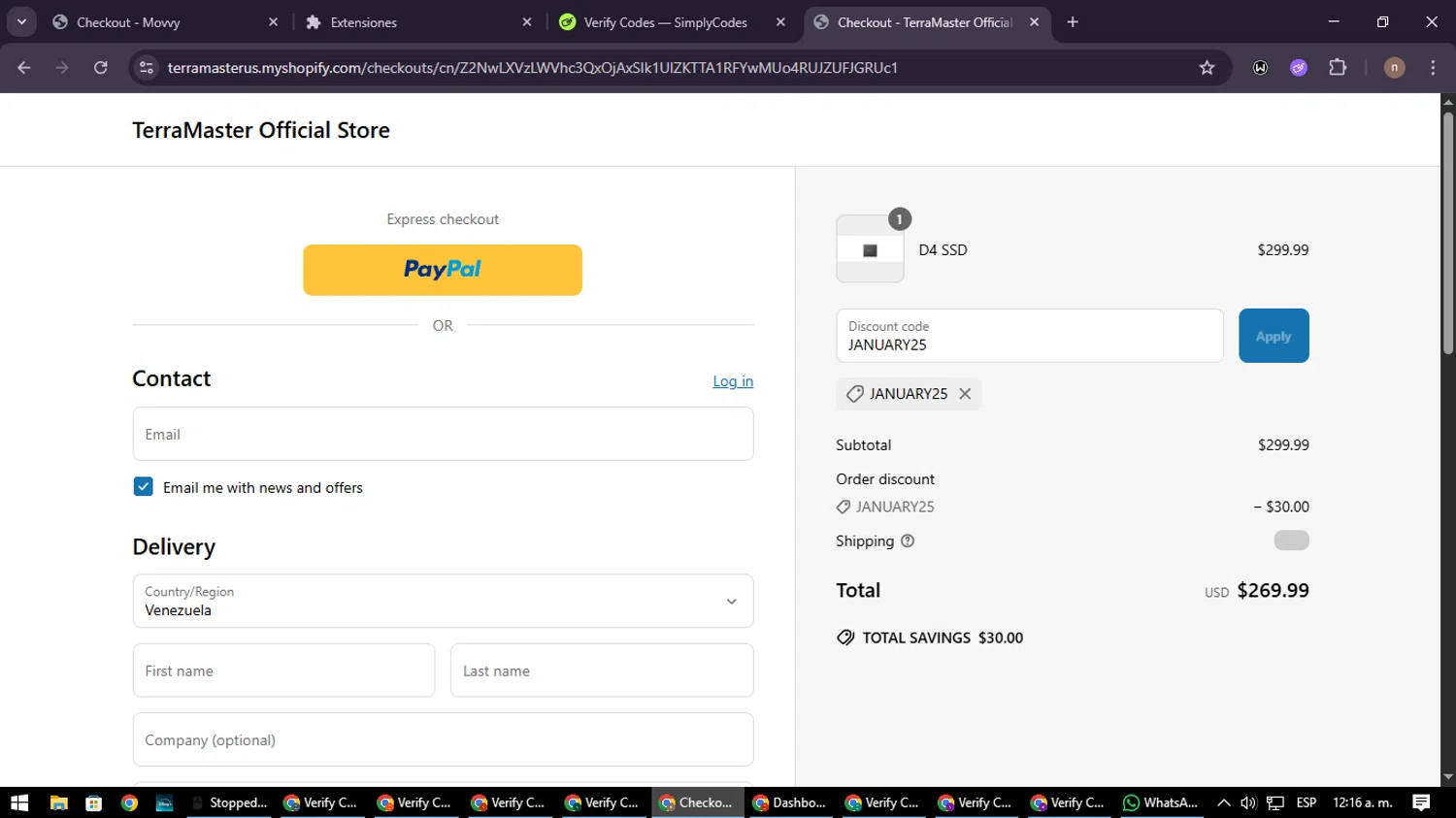Screen dimensions: 1456x818
Task: Switch to Verify Codes — SimplyCodes tab
Action: (674, 22)
